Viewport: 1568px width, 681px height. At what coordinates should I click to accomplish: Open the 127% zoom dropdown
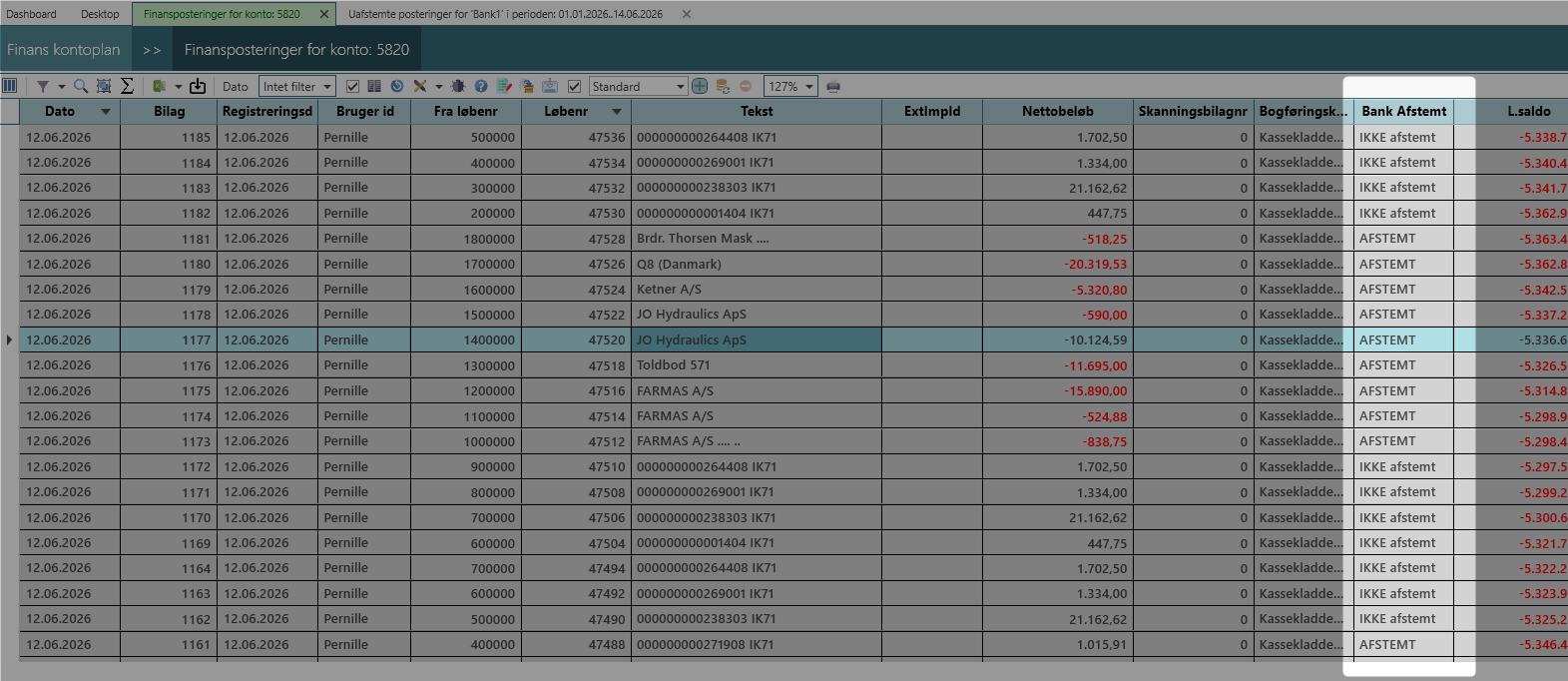(x=790, y=86)
